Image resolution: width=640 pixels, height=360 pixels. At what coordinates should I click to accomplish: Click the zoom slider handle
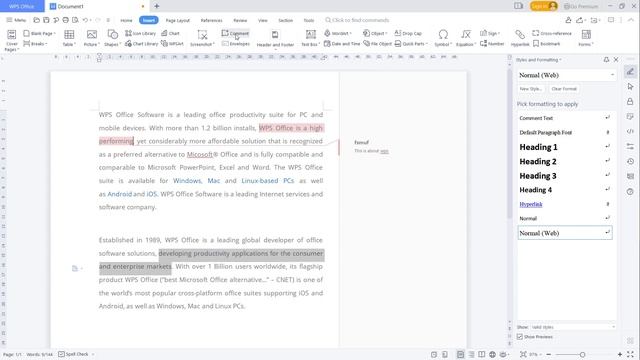click(582, 354)
